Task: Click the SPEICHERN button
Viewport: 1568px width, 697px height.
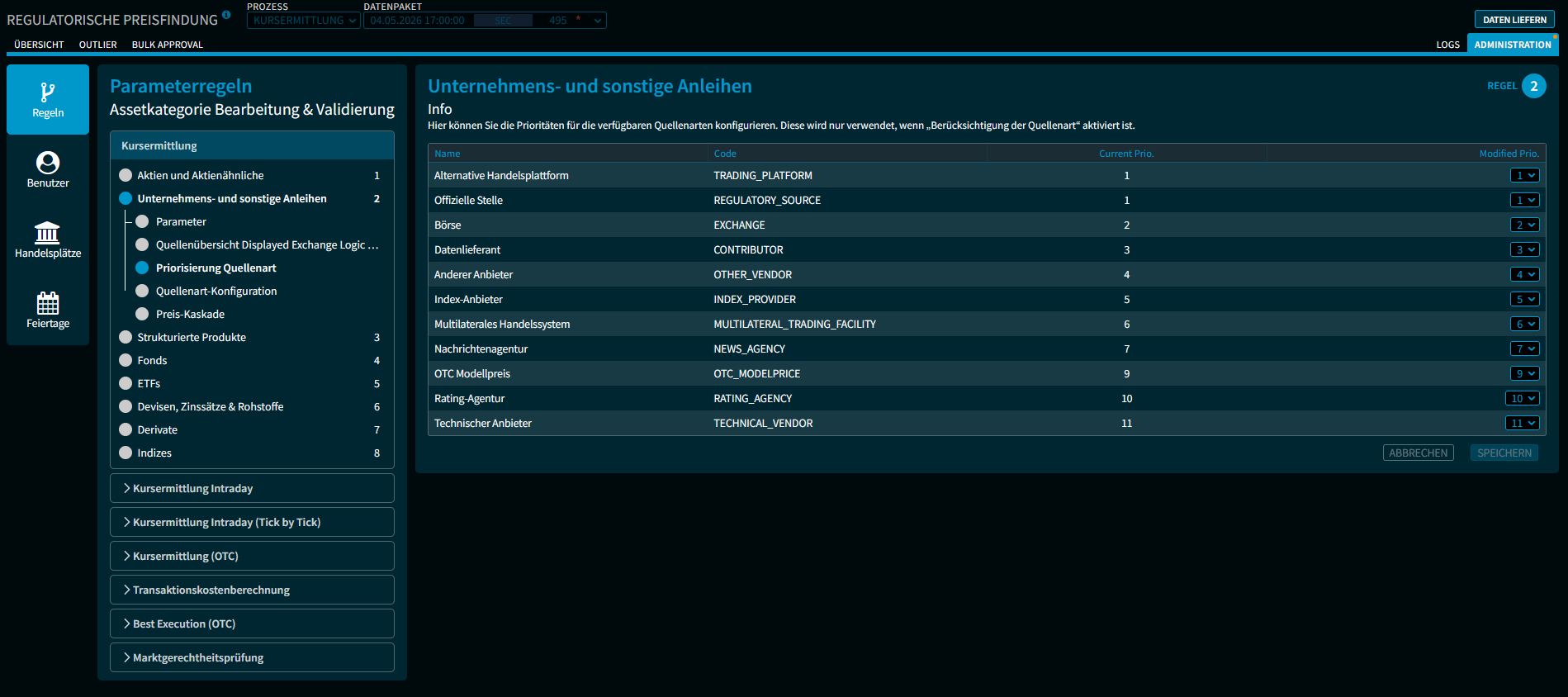Action: coord(1504,453)
